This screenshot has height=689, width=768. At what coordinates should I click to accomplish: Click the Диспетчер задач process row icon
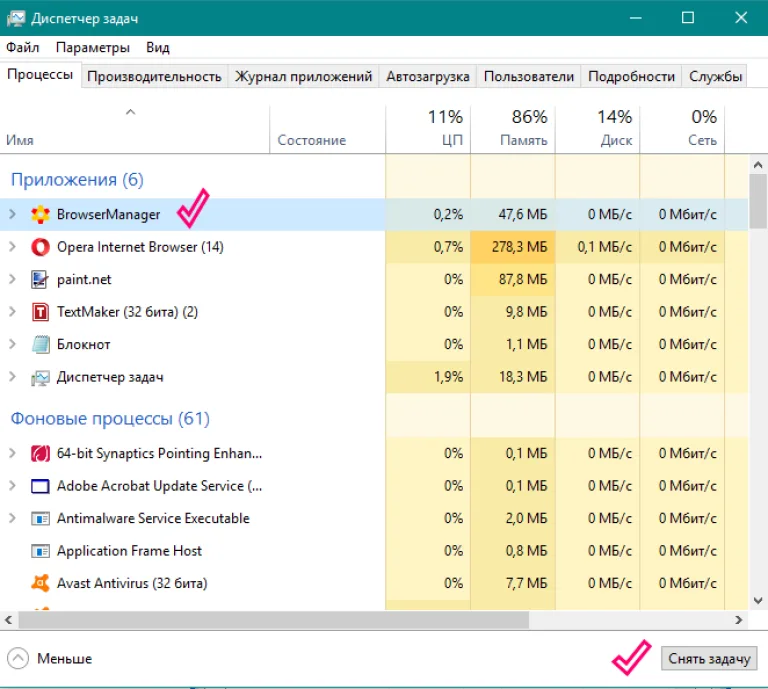[x=40, y=378]
